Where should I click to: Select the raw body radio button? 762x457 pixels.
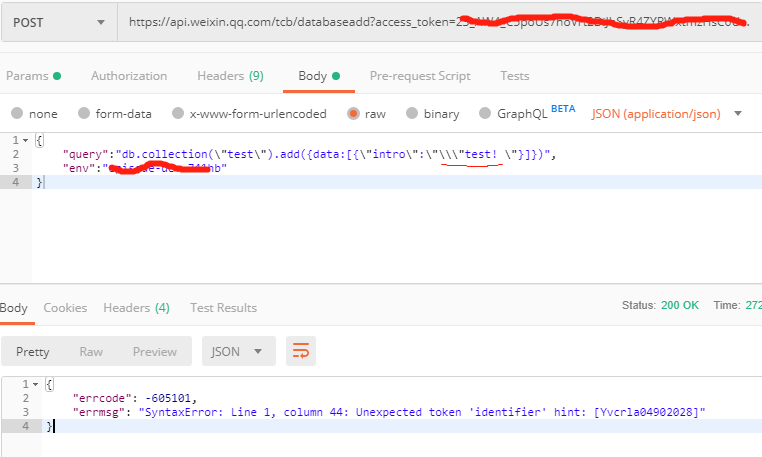pos(353,114)
